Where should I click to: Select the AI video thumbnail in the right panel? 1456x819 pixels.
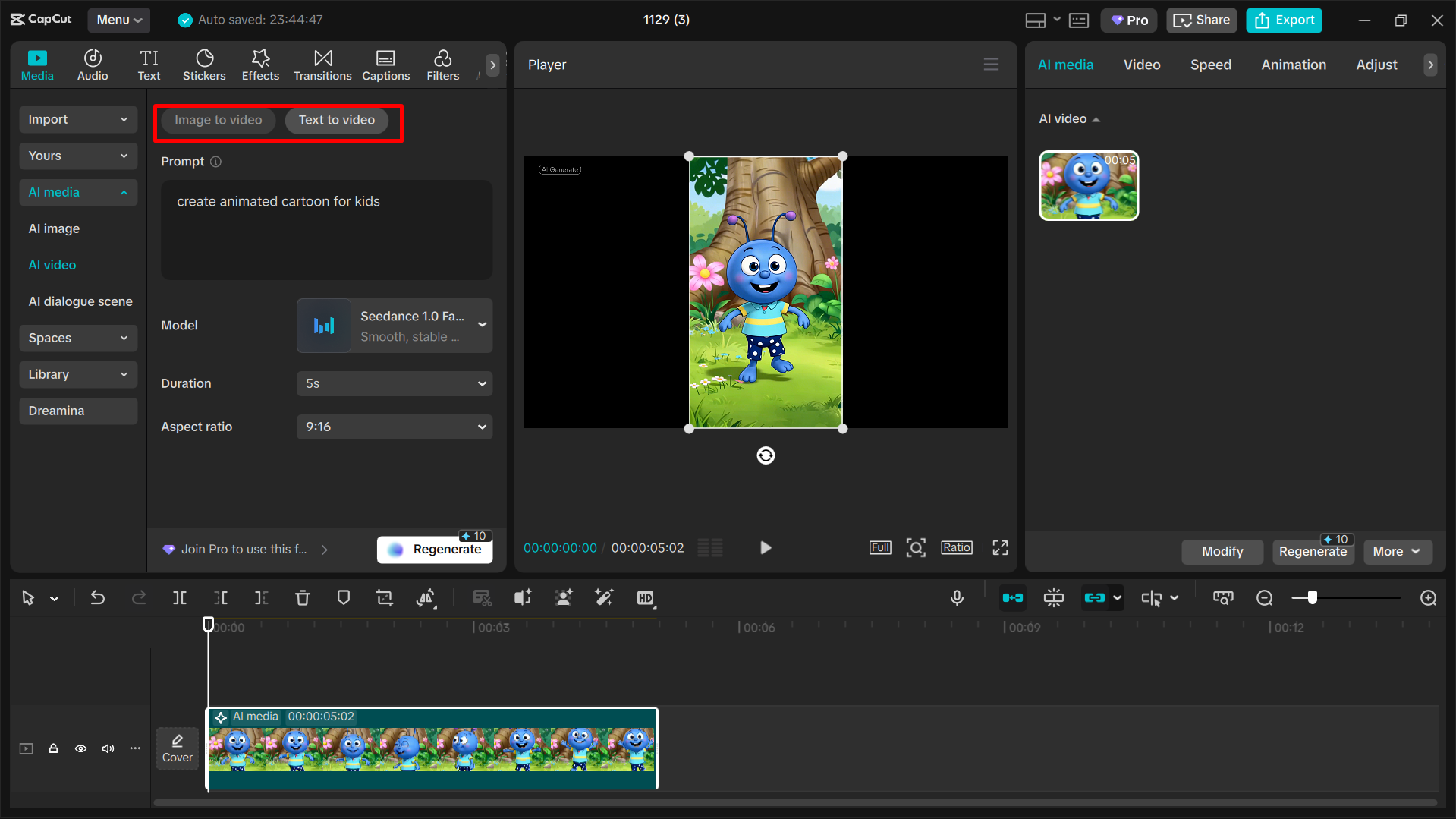(1088, 185)
